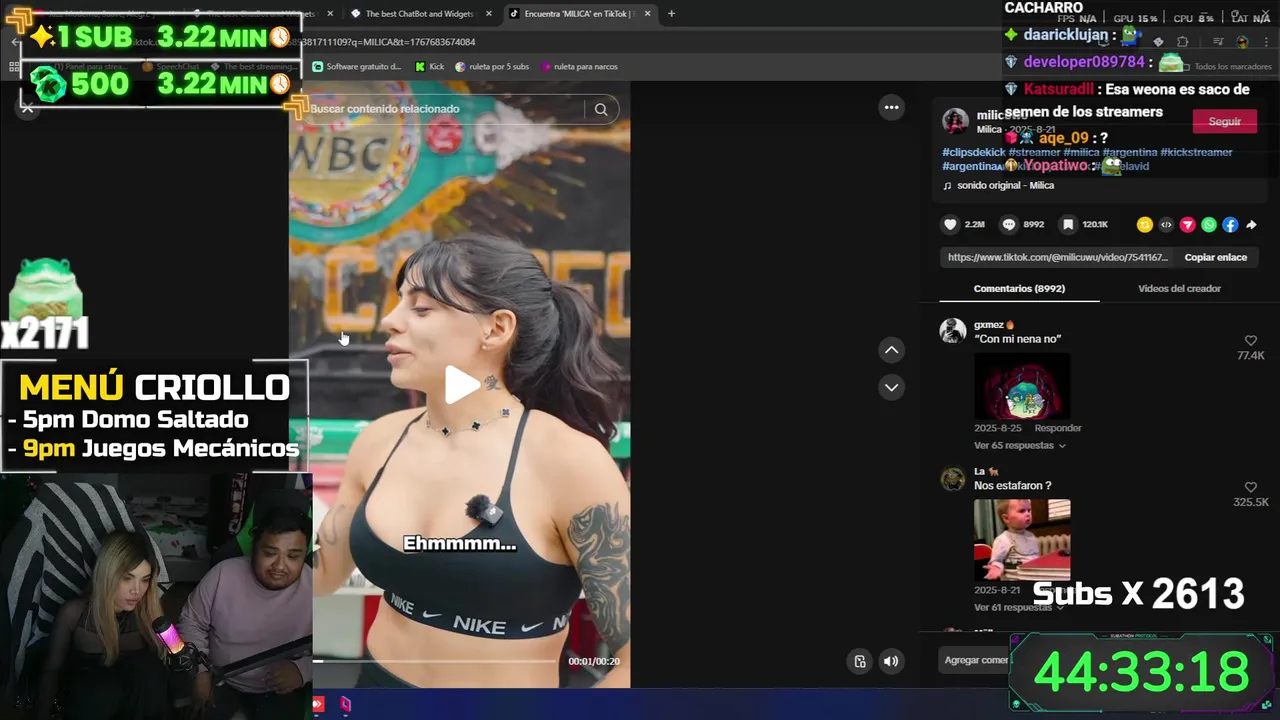Switch to 'The best ChatBot and Widgets' browser tab
The image size is (1280, 720).
(x=419, y=14)
